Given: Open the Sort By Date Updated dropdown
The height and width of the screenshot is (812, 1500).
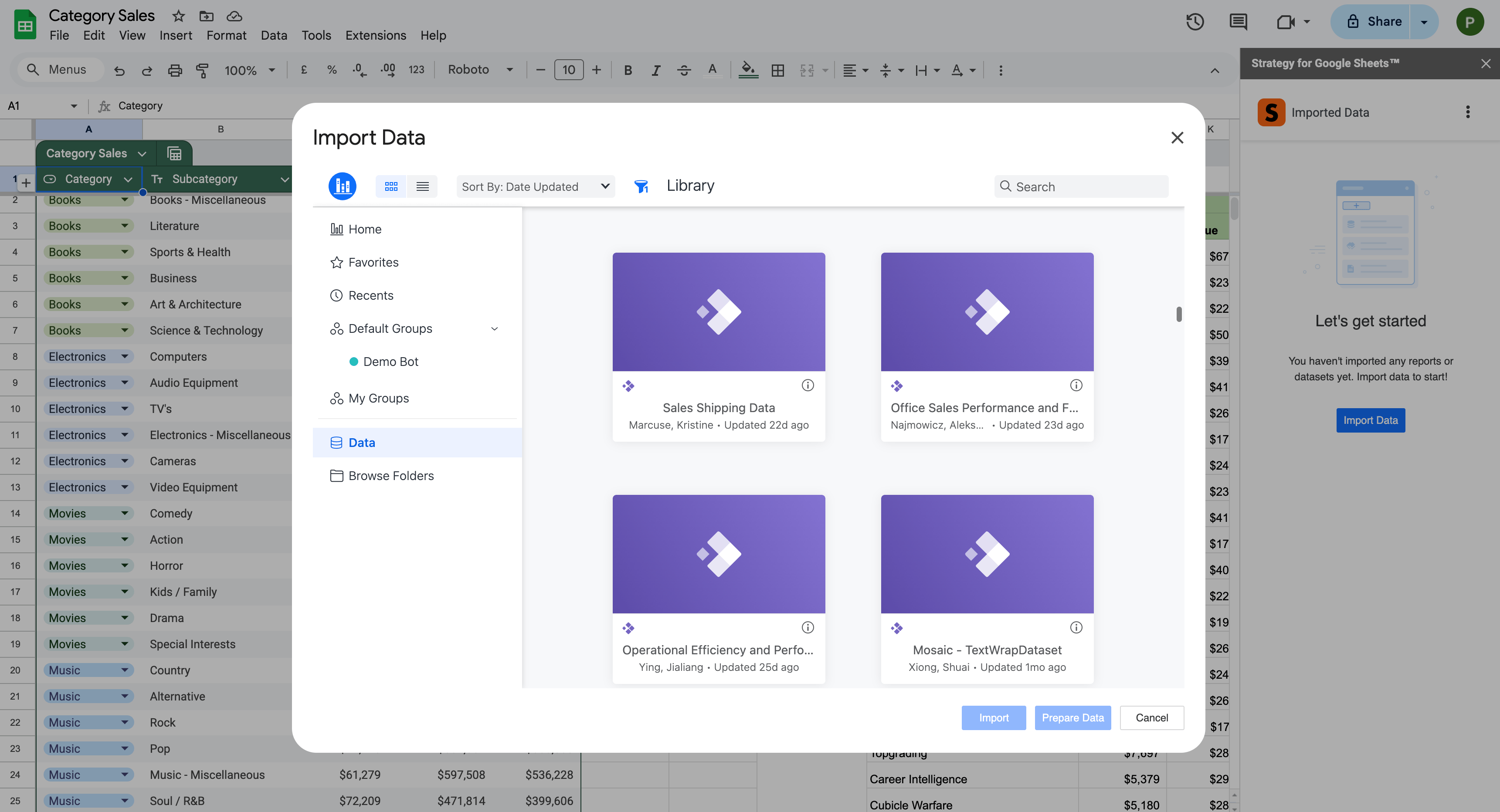Looking at the screenshot, I should point(535,186).
